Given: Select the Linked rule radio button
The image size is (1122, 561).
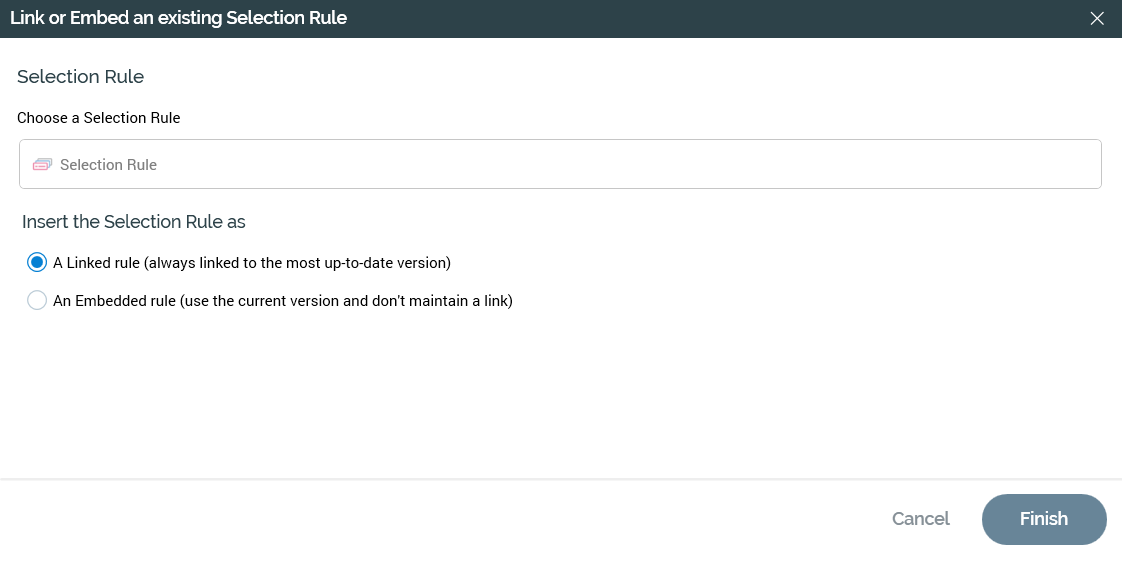Looking at the screenshot, I should [37, 263].
